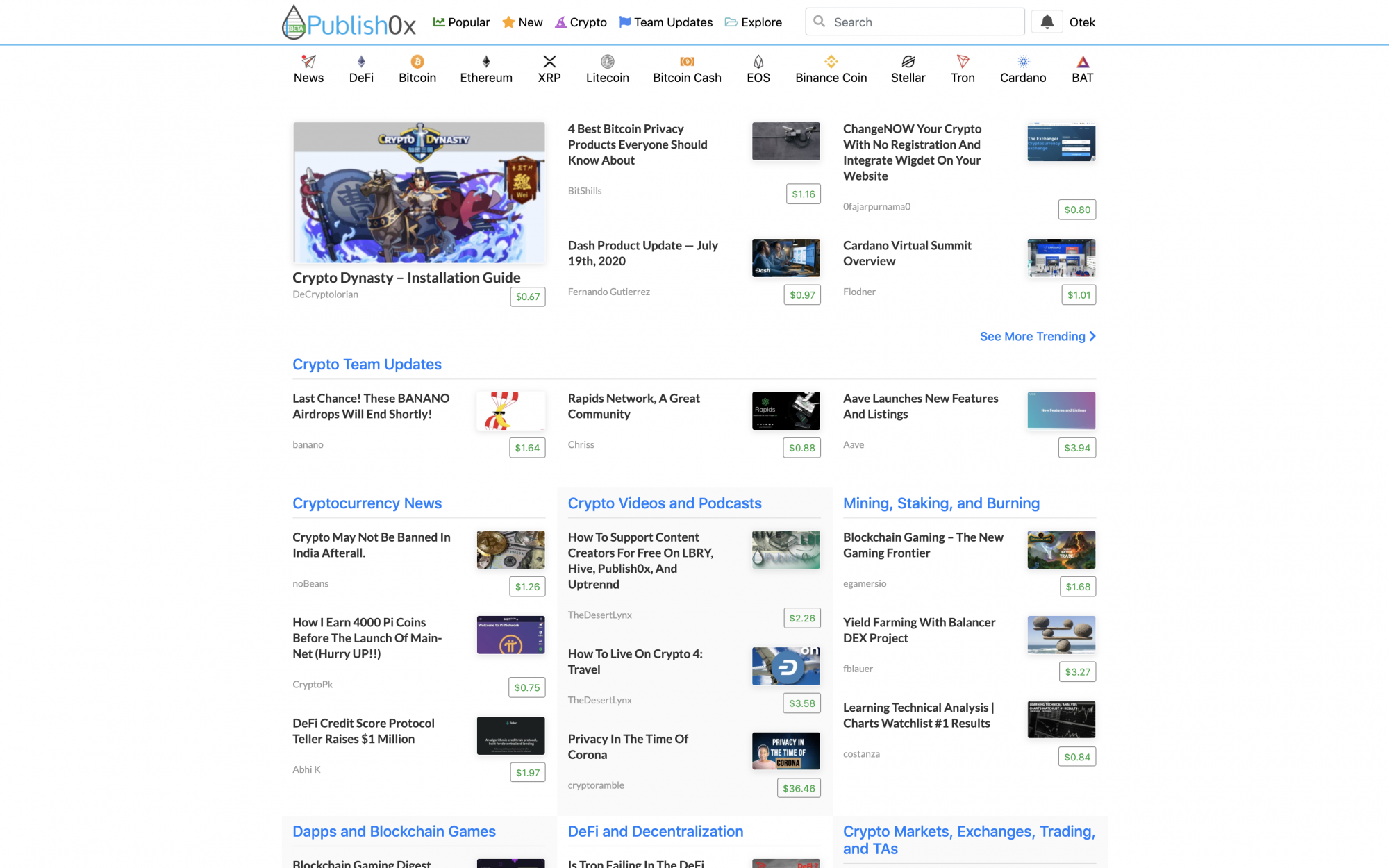1389x868 pixels.
Task: Open Crypto Dynasty Installation Guide article
Action: click(406, 278)
